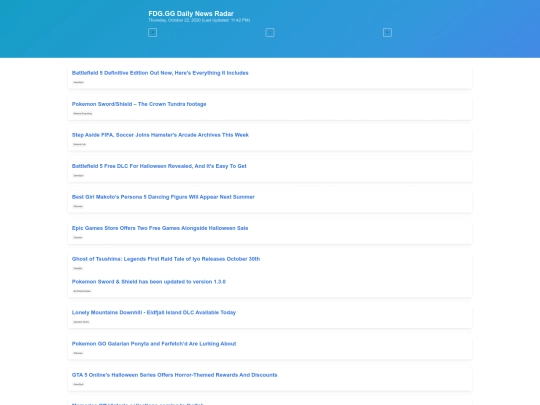Open the FDG.GG Daily News Radar title
The width and height of the screenshot is (540, 405).
191,13
